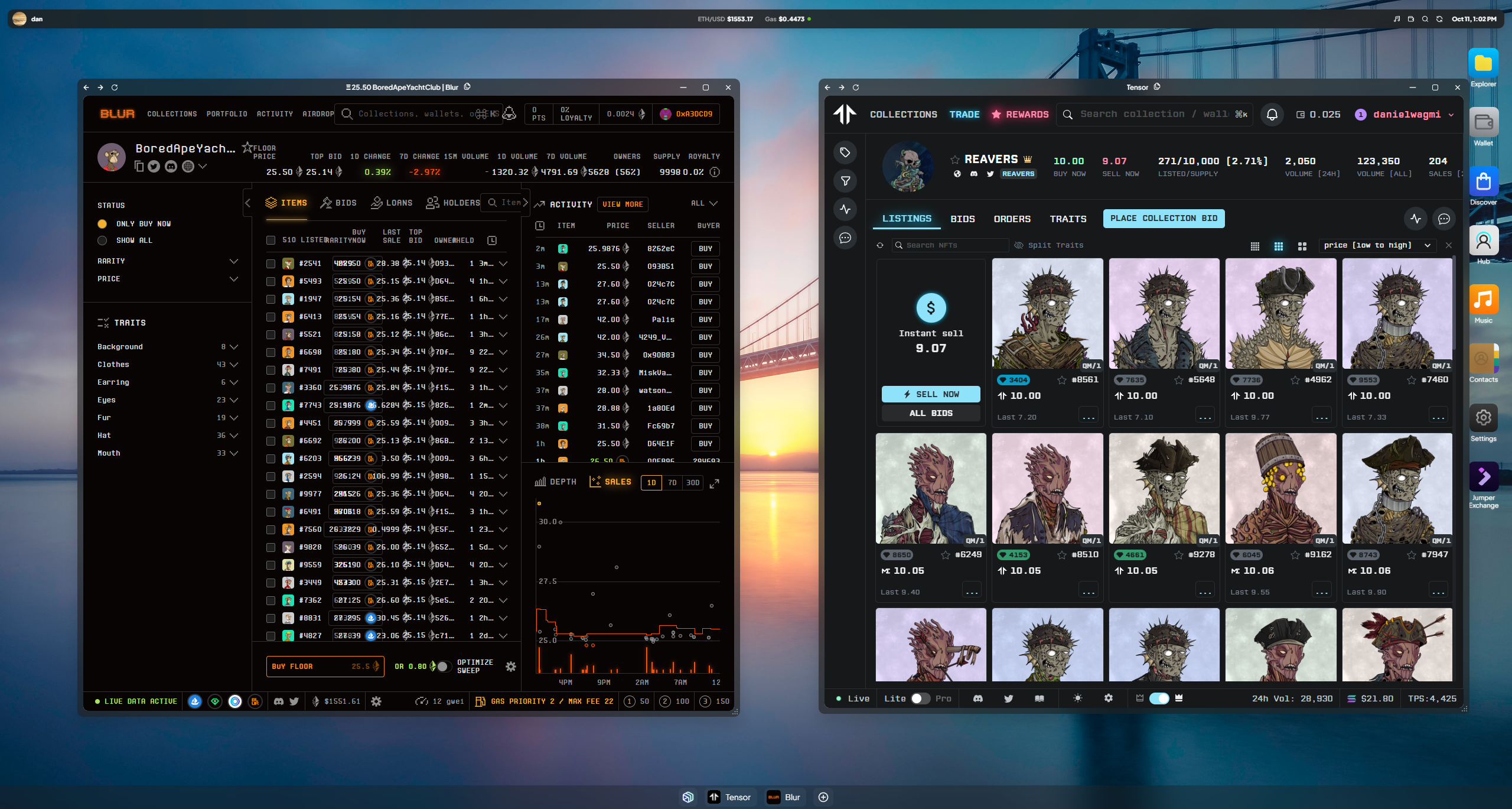Viewport: 1512px width, 809px height.
Task: Refresh Tensor listings with the reload icon
Action: (x=880, y=245)
